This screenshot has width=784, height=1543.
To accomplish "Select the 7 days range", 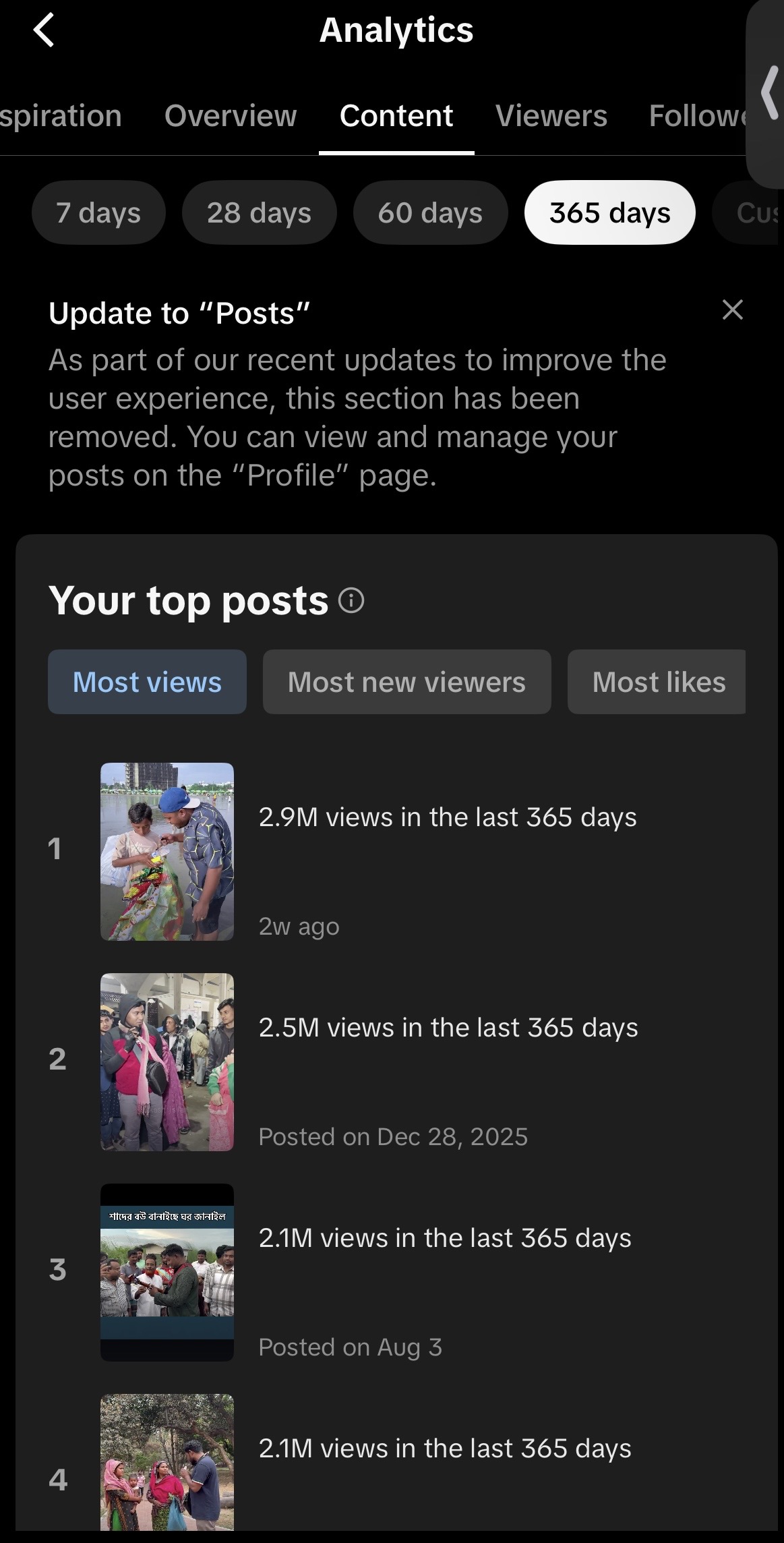I will (98, 212).
